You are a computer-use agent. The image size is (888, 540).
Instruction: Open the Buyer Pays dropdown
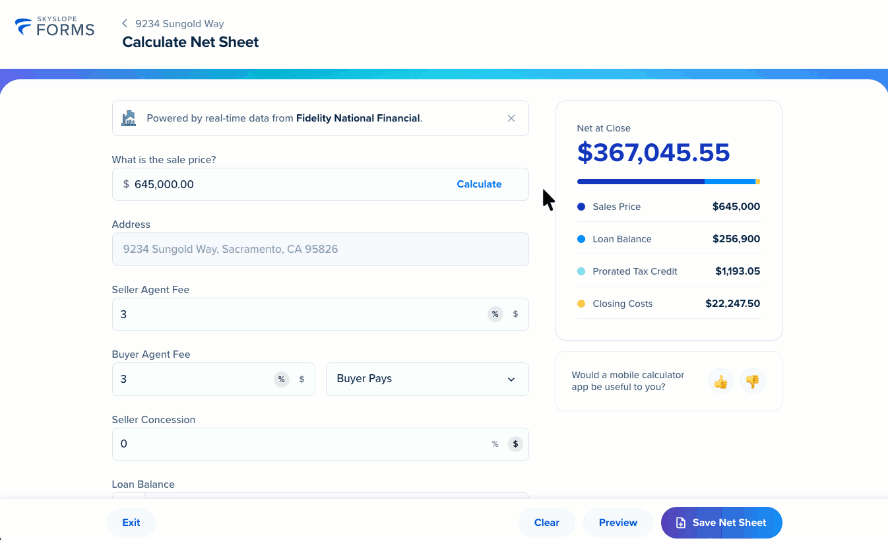click(427, 379)
